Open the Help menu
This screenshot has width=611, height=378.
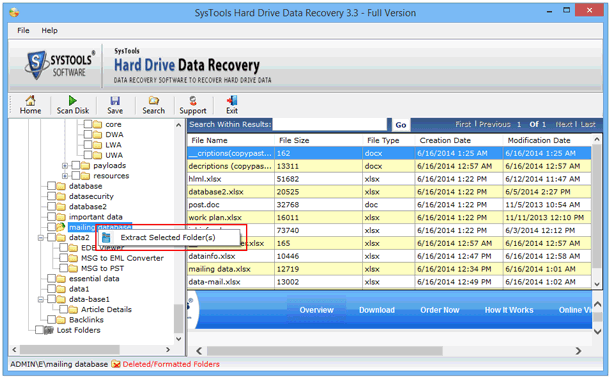(x=49, y=30)
